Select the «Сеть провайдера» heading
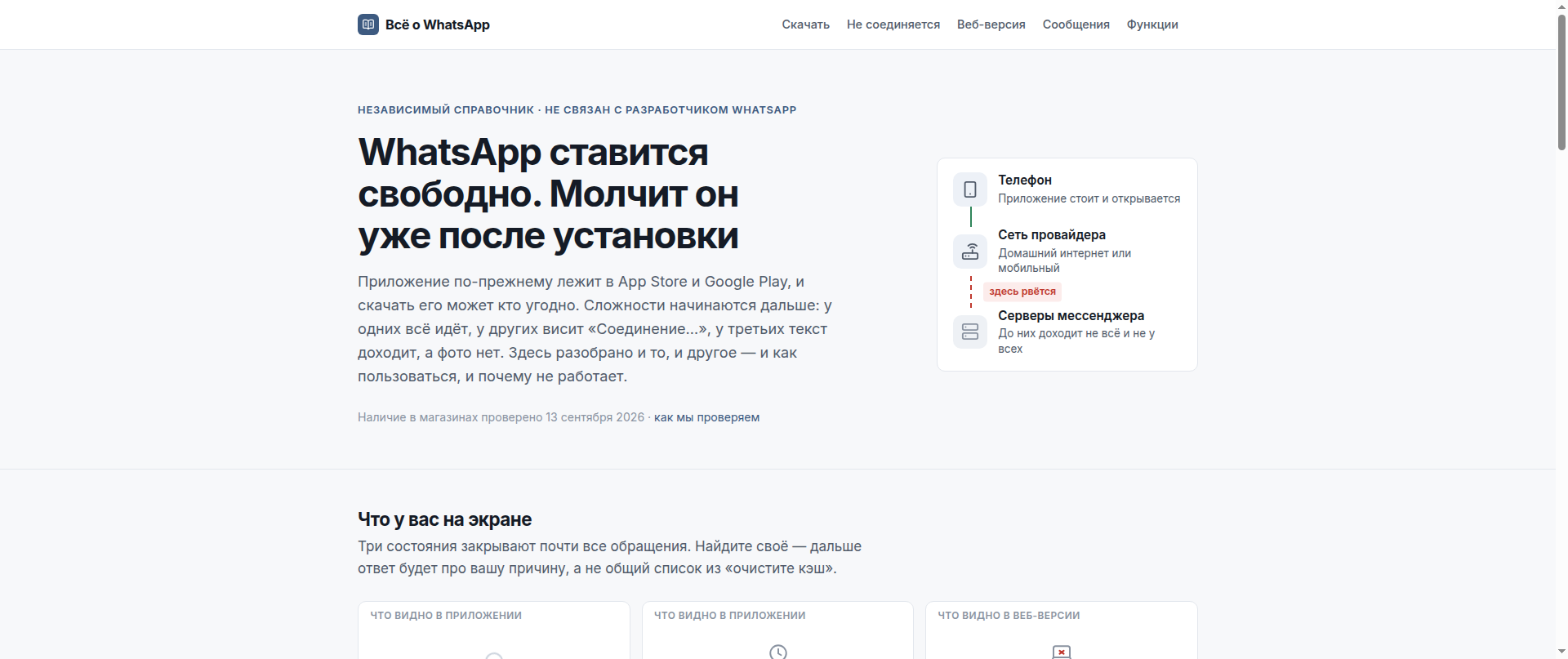 pyautogui.click(x=1052, y=234)
